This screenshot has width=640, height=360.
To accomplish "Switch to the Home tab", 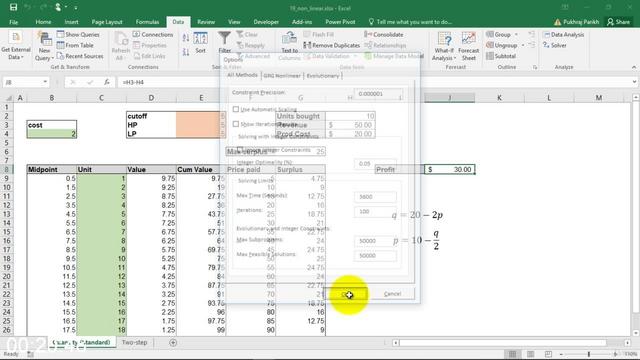I will (x=43, y=22).
